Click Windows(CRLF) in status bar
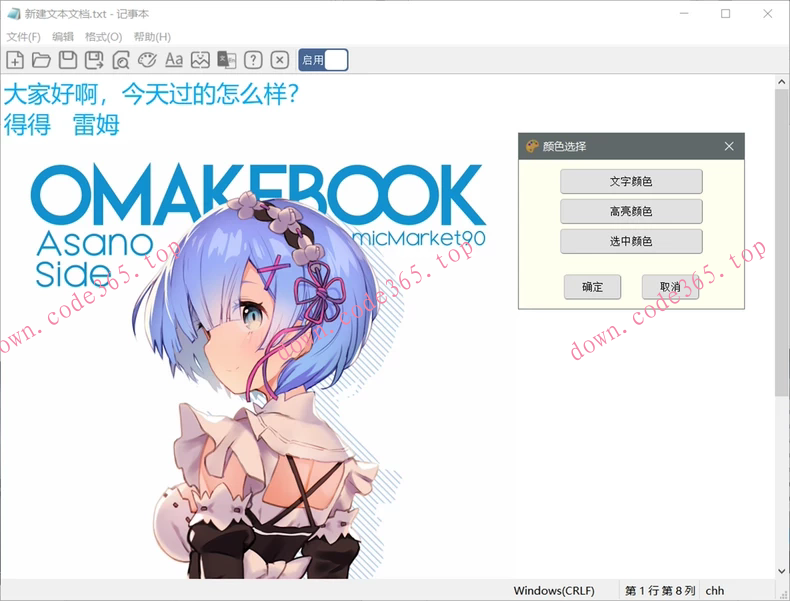Image resolution: width=790 pixels, height=601 pixels. pos(554,590)
